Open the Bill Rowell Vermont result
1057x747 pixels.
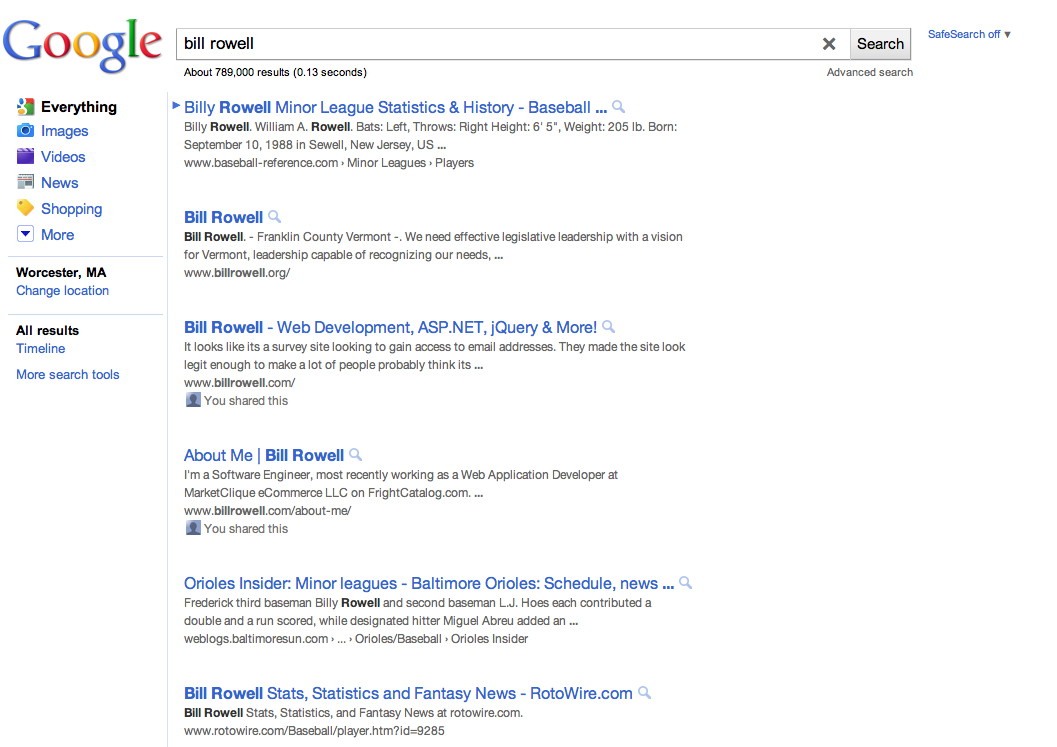[223, 217]
